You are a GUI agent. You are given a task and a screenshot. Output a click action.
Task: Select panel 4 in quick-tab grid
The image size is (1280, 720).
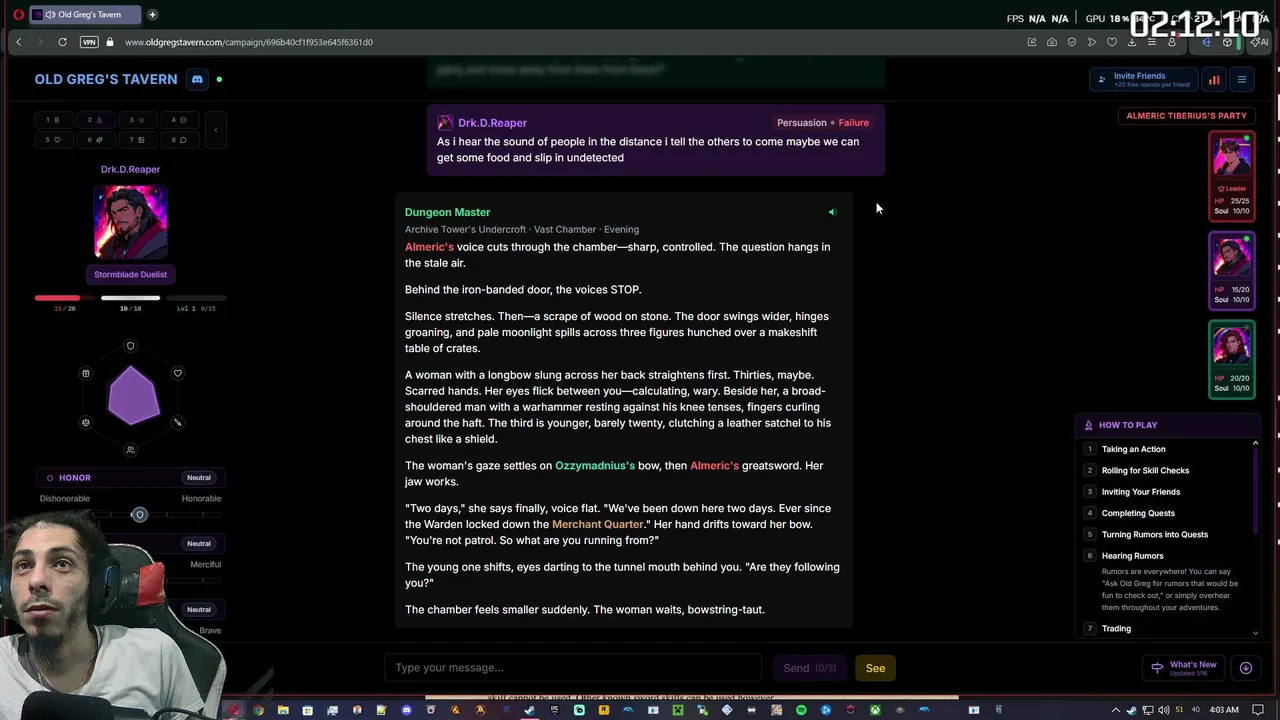coord(179,120)
